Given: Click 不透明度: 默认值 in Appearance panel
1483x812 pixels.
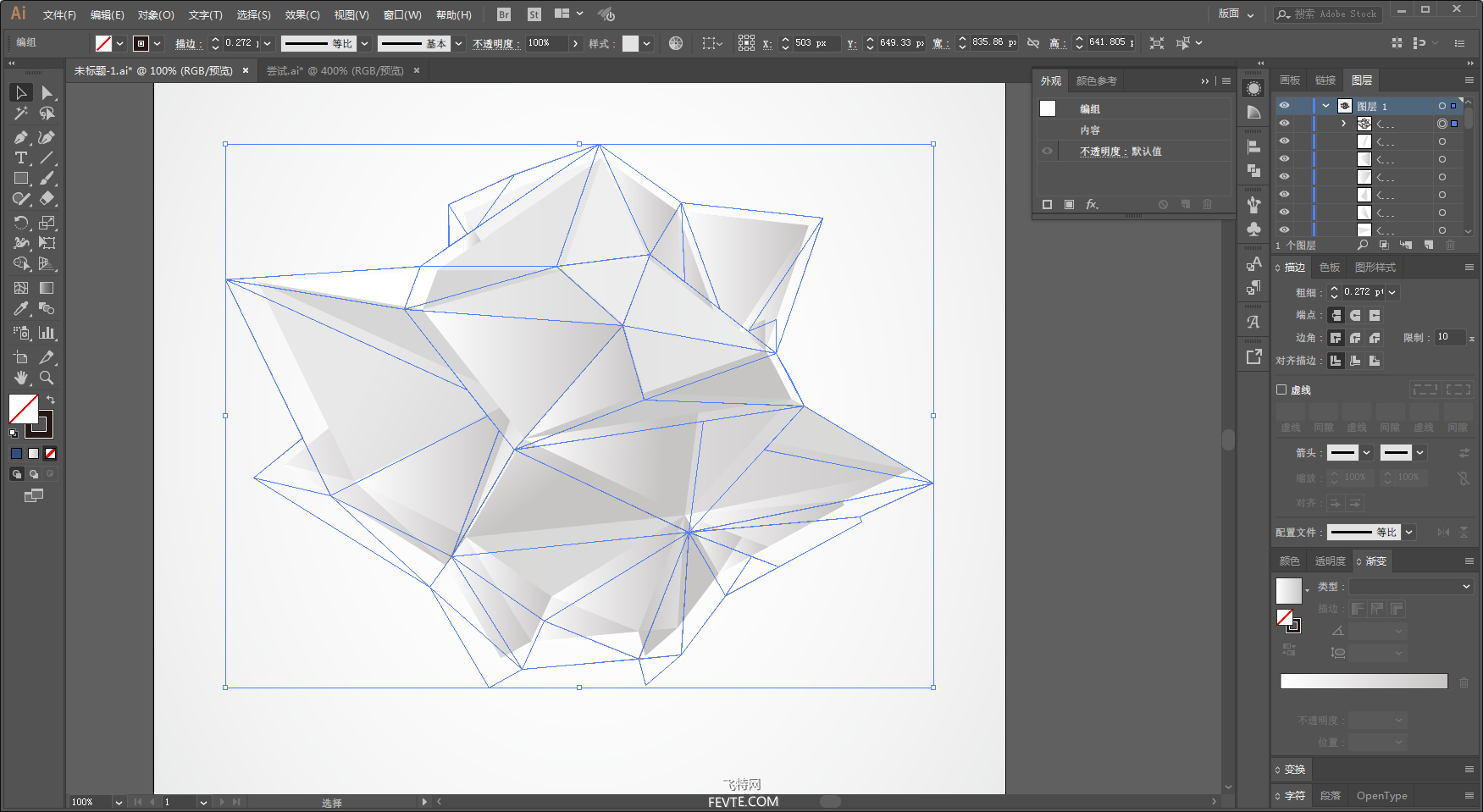Looking at the screenshot, I should click(1121, 152).
